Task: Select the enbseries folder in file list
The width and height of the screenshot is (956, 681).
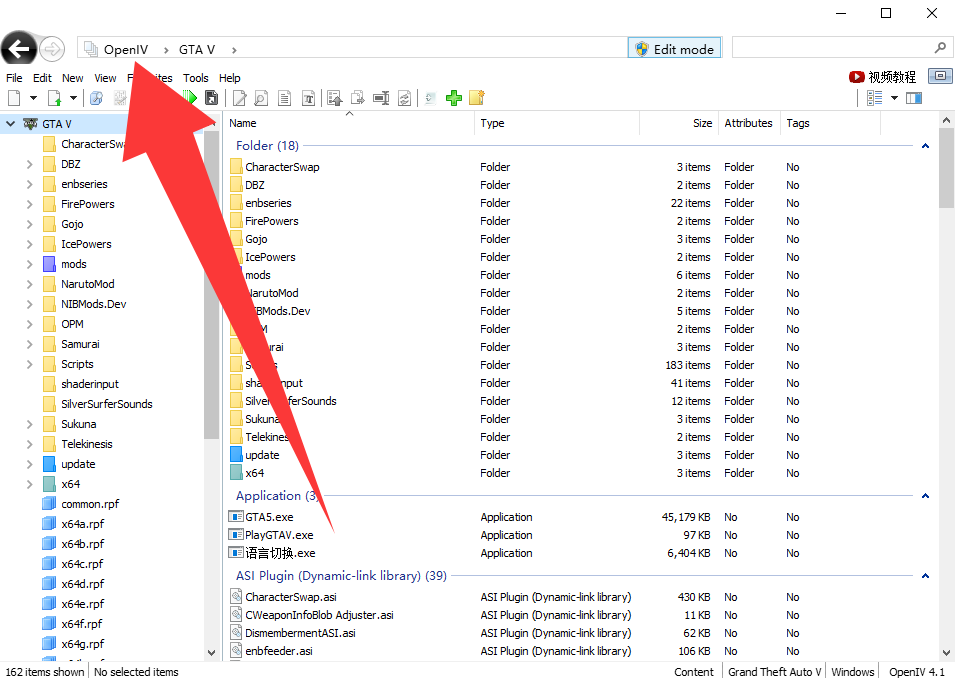Action: 268,203
